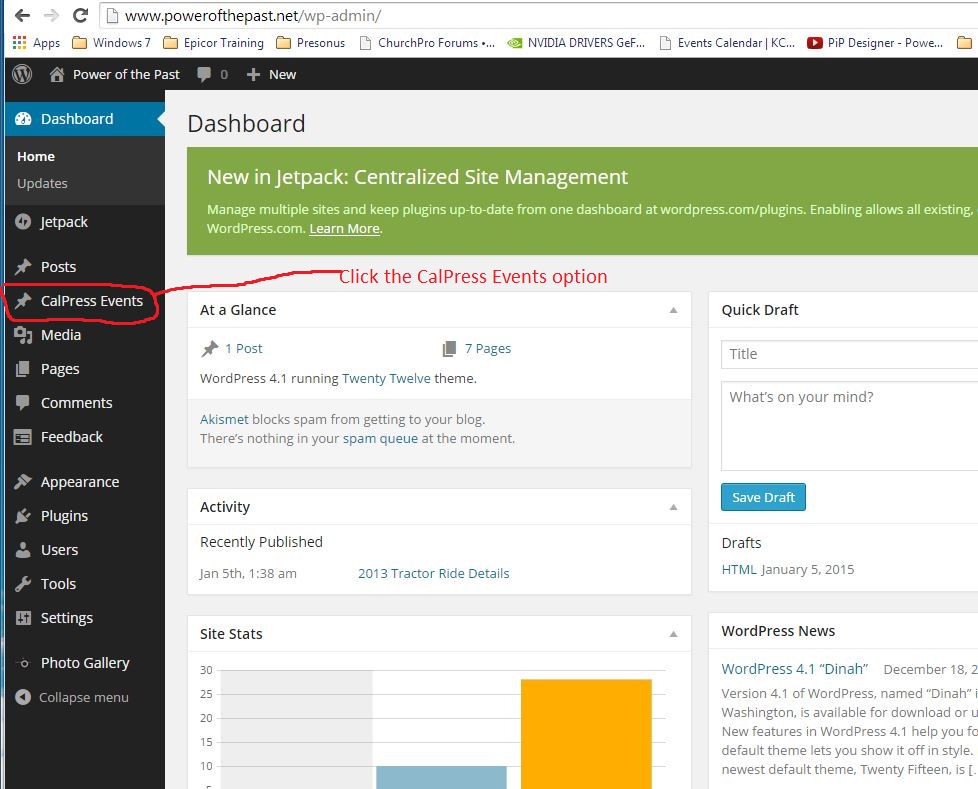Click the Tools wrench icon
978x789 pixels.
click(x=23, y=584)
